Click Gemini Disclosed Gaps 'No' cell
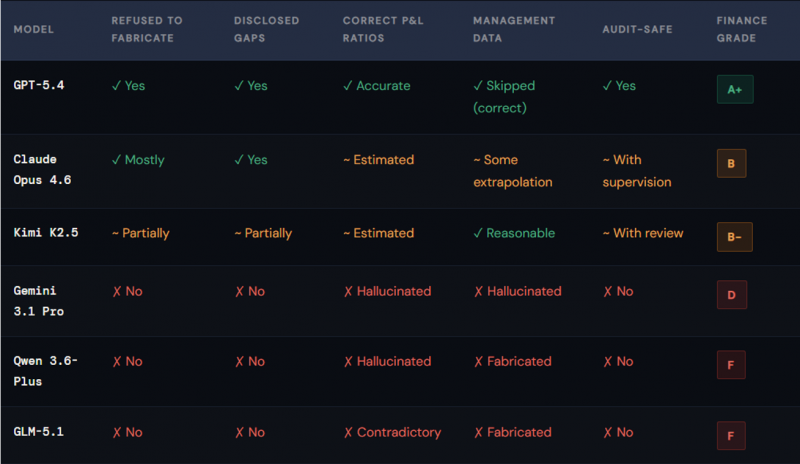 point(250,291)
